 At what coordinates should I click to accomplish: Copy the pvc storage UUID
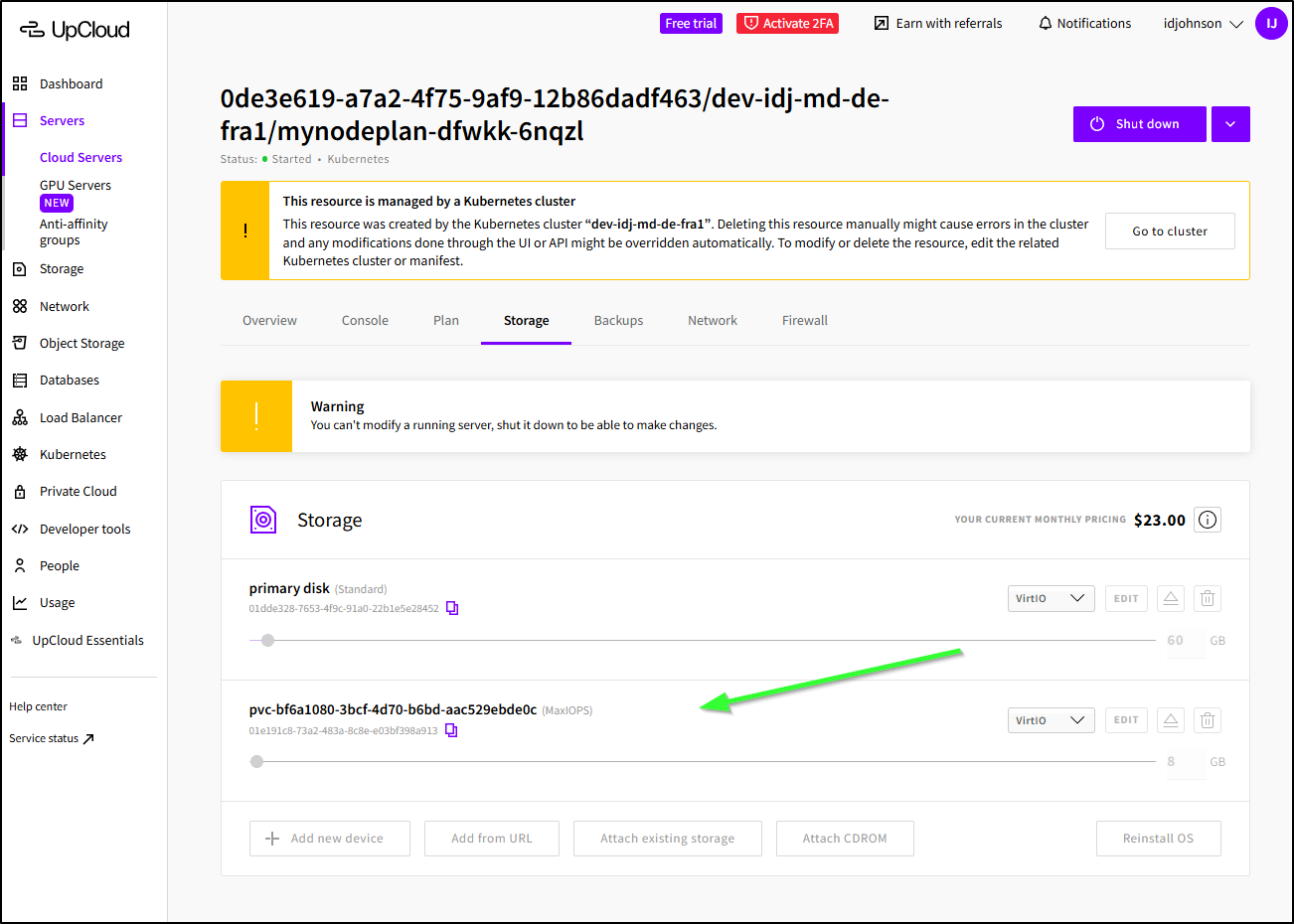click(x=451, y=730)
